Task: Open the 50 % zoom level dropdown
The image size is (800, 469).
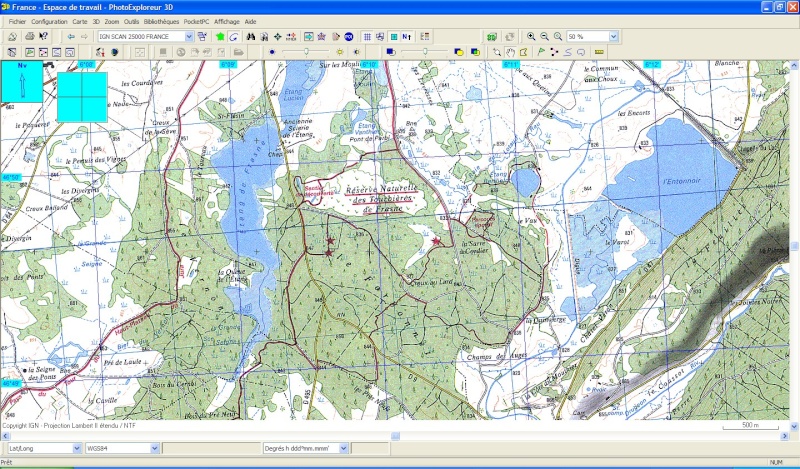Action: (x=614, y=37)
